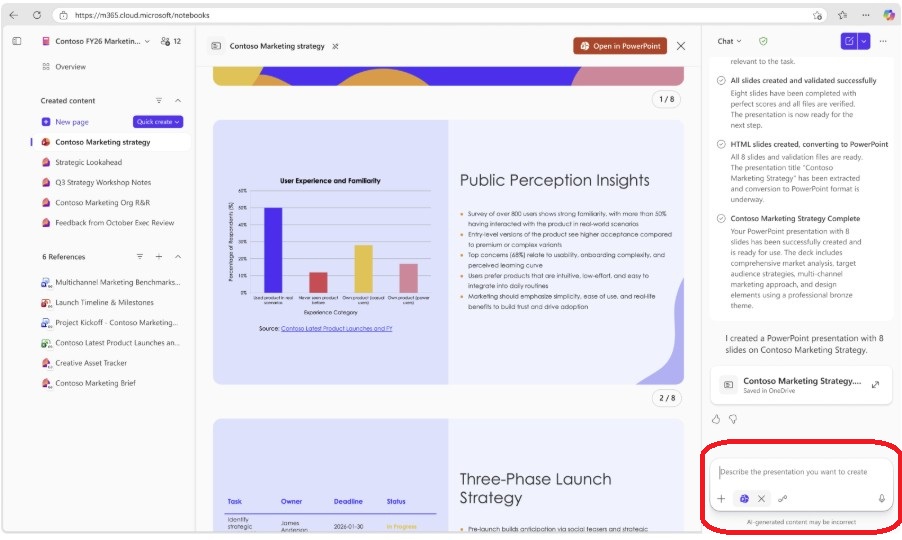The image size is (902, 540).
Task: Close the presentation preview pane
Action: click(681, 46)
